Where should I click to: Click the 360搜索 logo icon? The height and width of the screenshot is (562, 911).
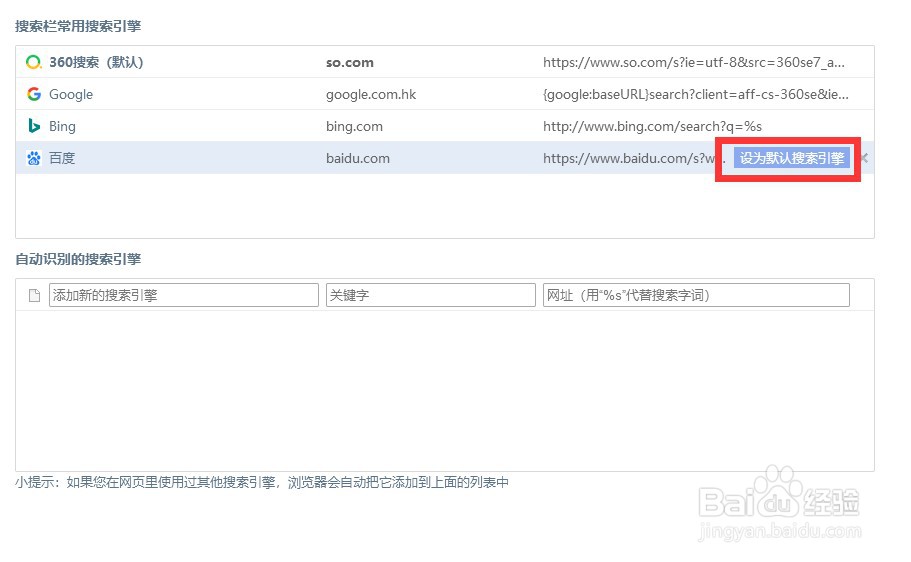(34, 62)
